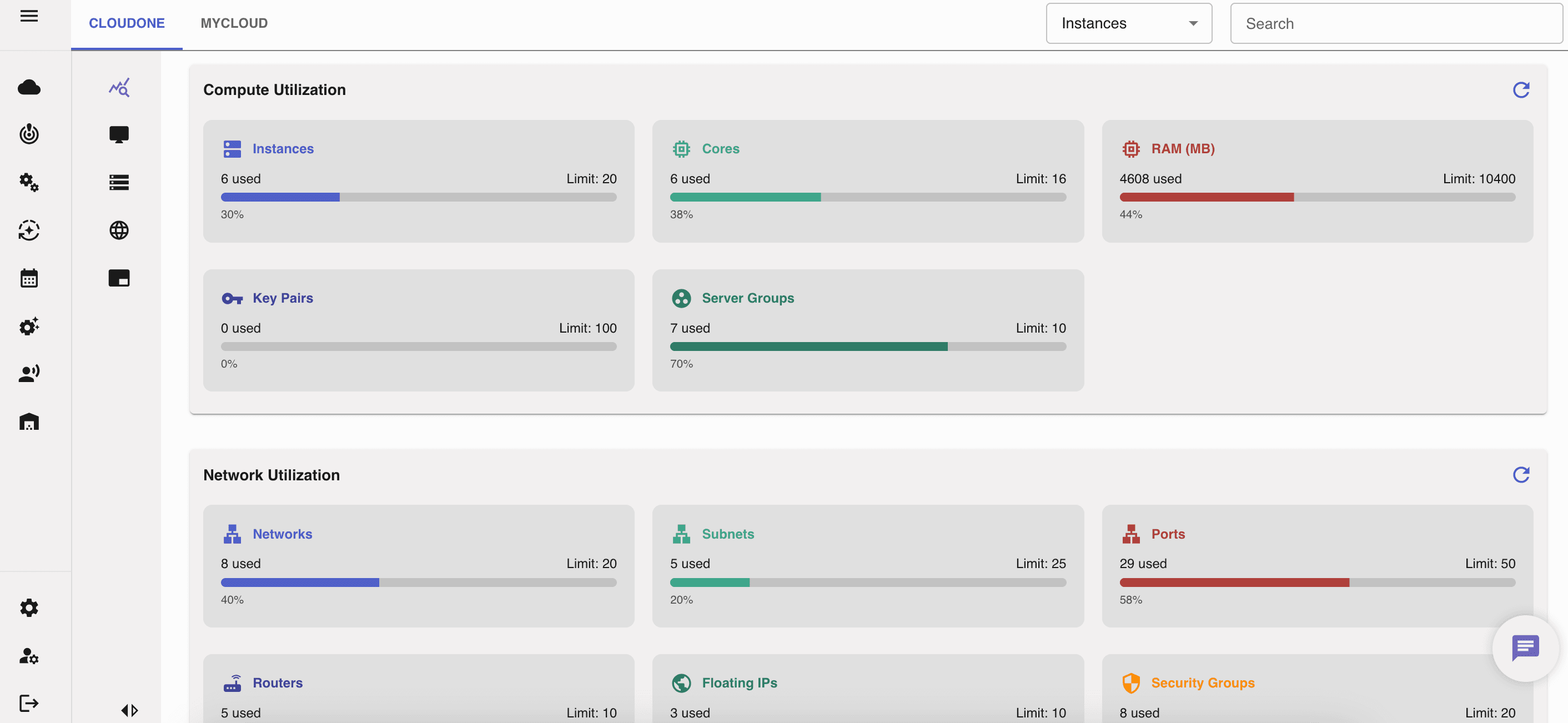
Task: Open the hamburger menu
Action: click(x=29, y=16)
